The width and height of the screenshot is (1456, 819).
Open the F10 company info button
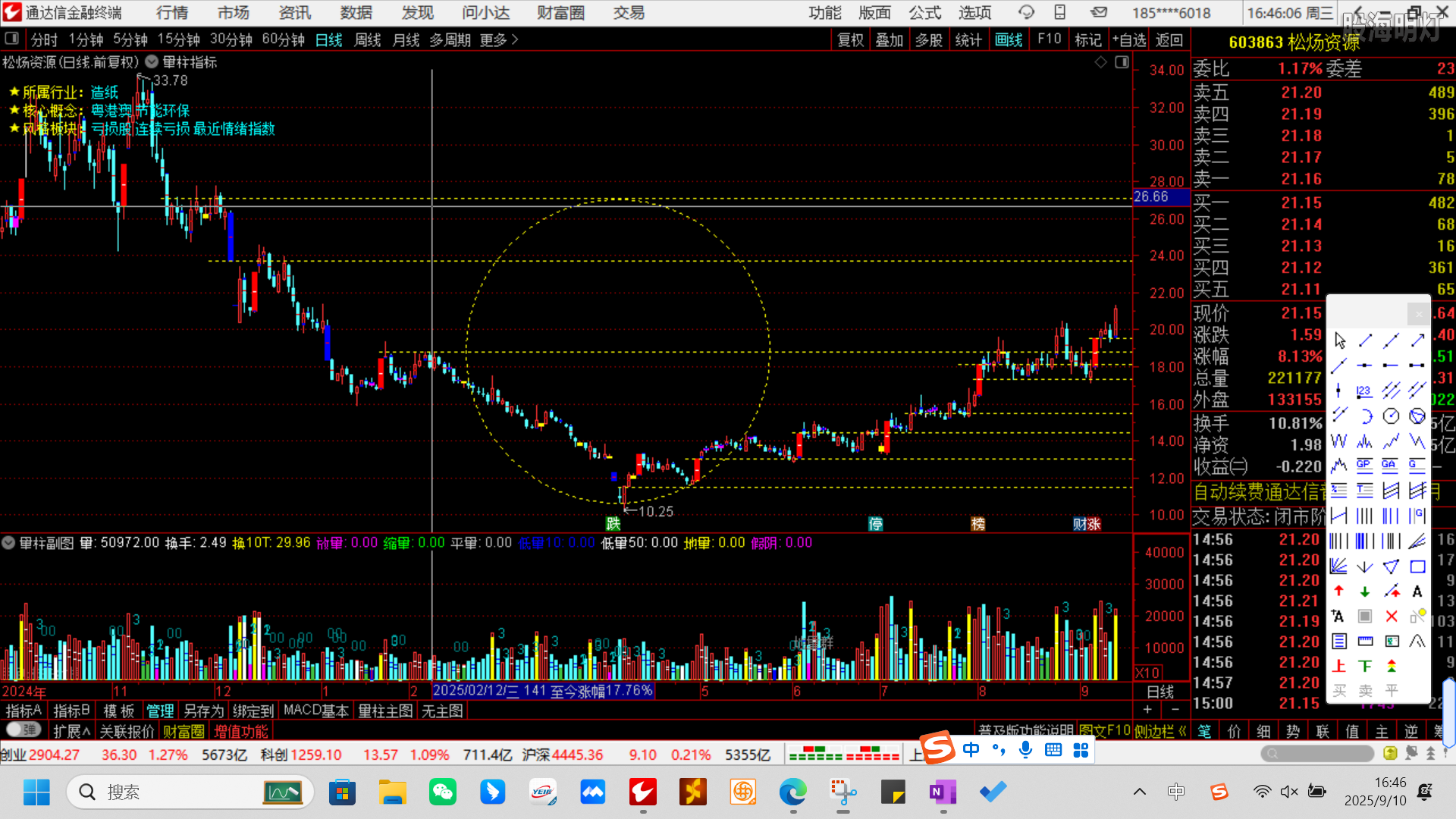coord(1049,39)
